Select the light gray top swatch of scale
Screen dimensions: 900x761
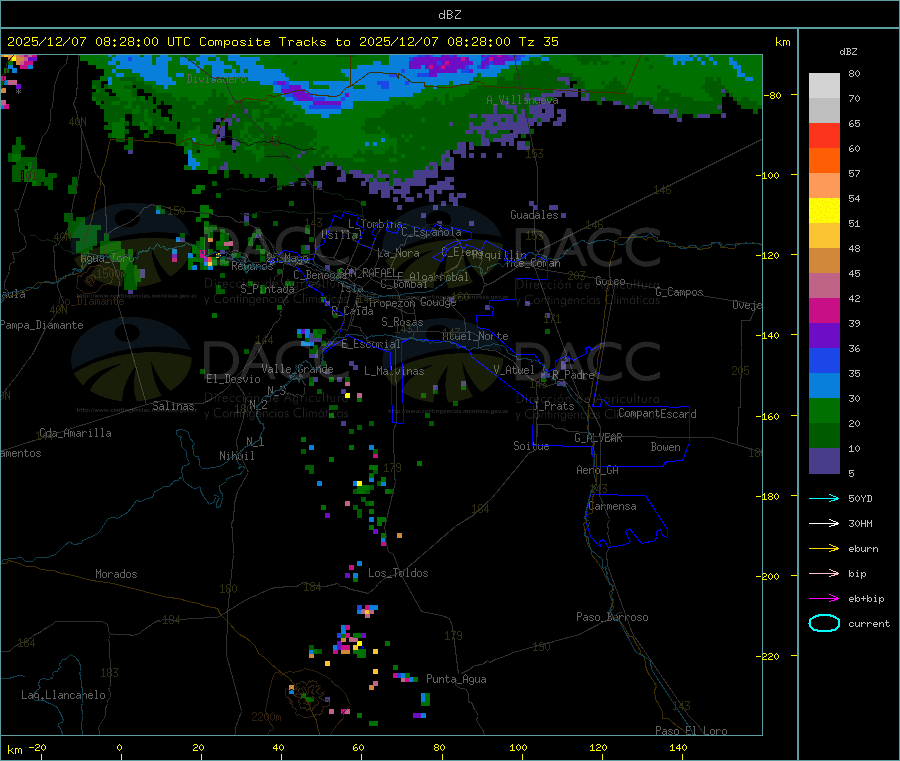click(824, 86)
